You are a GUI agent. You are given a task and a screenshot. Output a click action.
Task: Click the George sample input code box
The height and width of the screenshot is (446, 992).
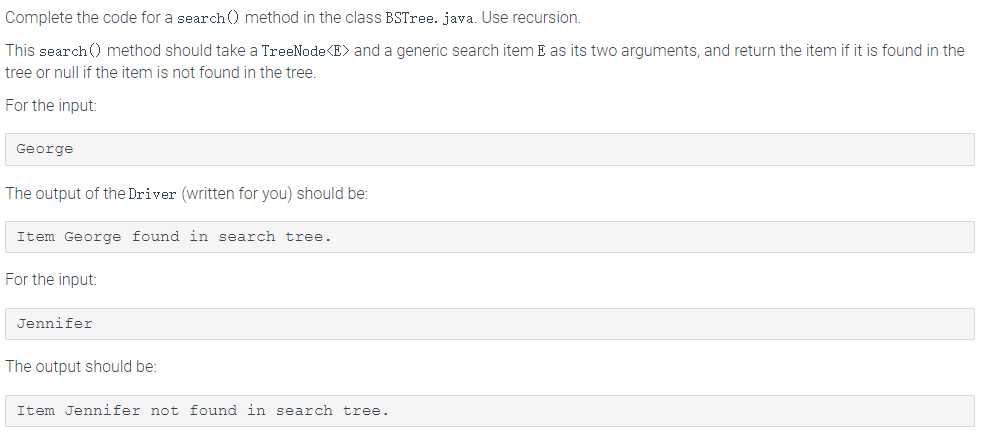490,149
